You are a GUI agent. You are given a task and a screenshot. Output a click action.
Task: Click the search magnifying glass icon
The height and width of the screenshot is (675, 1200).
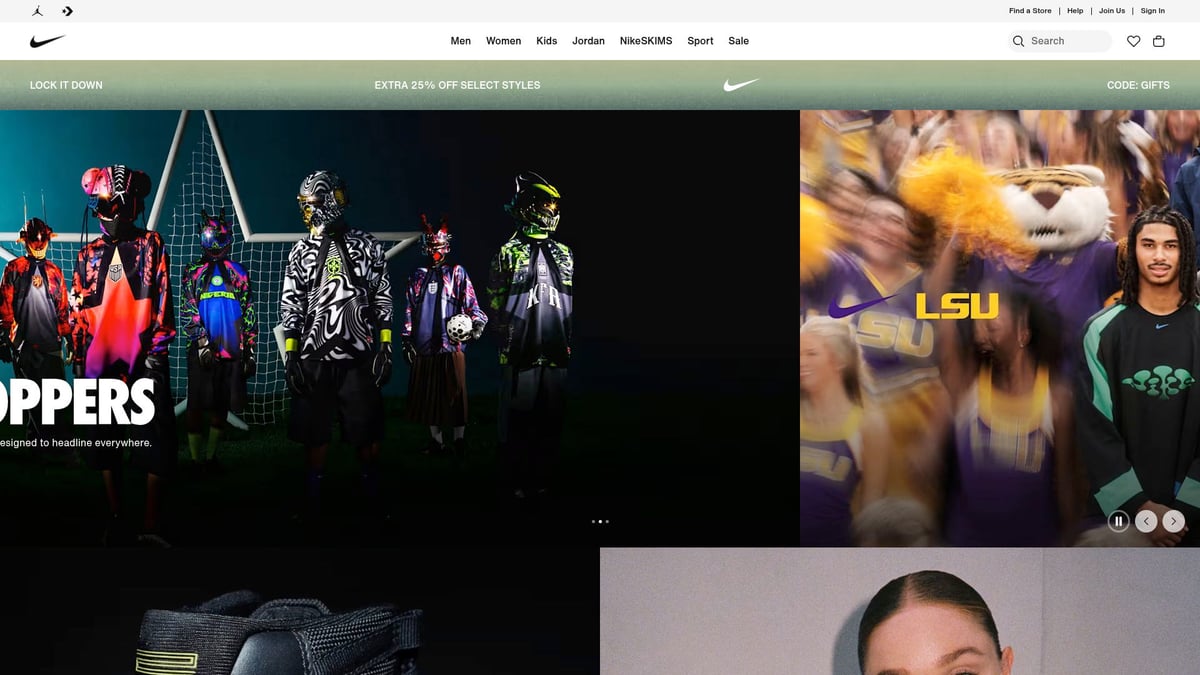click(x=1019, y=41)
